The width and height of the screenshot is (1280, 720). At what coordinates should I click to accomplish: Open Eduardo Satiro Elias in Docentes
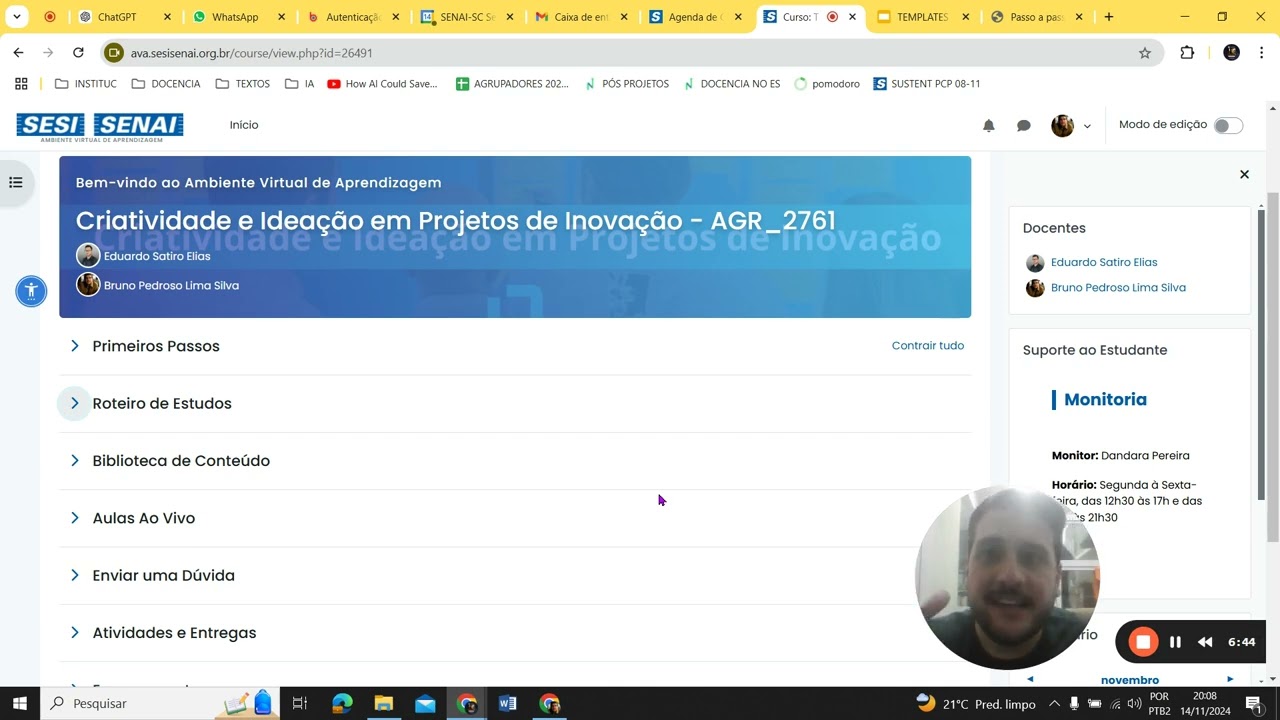(x=1104, y=262)
